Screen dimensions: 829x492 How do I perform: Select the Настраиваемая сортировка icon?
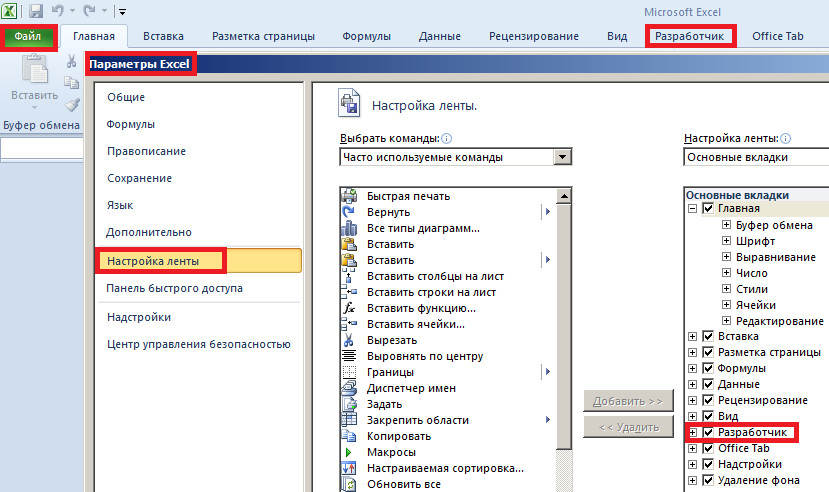[349, 468]
